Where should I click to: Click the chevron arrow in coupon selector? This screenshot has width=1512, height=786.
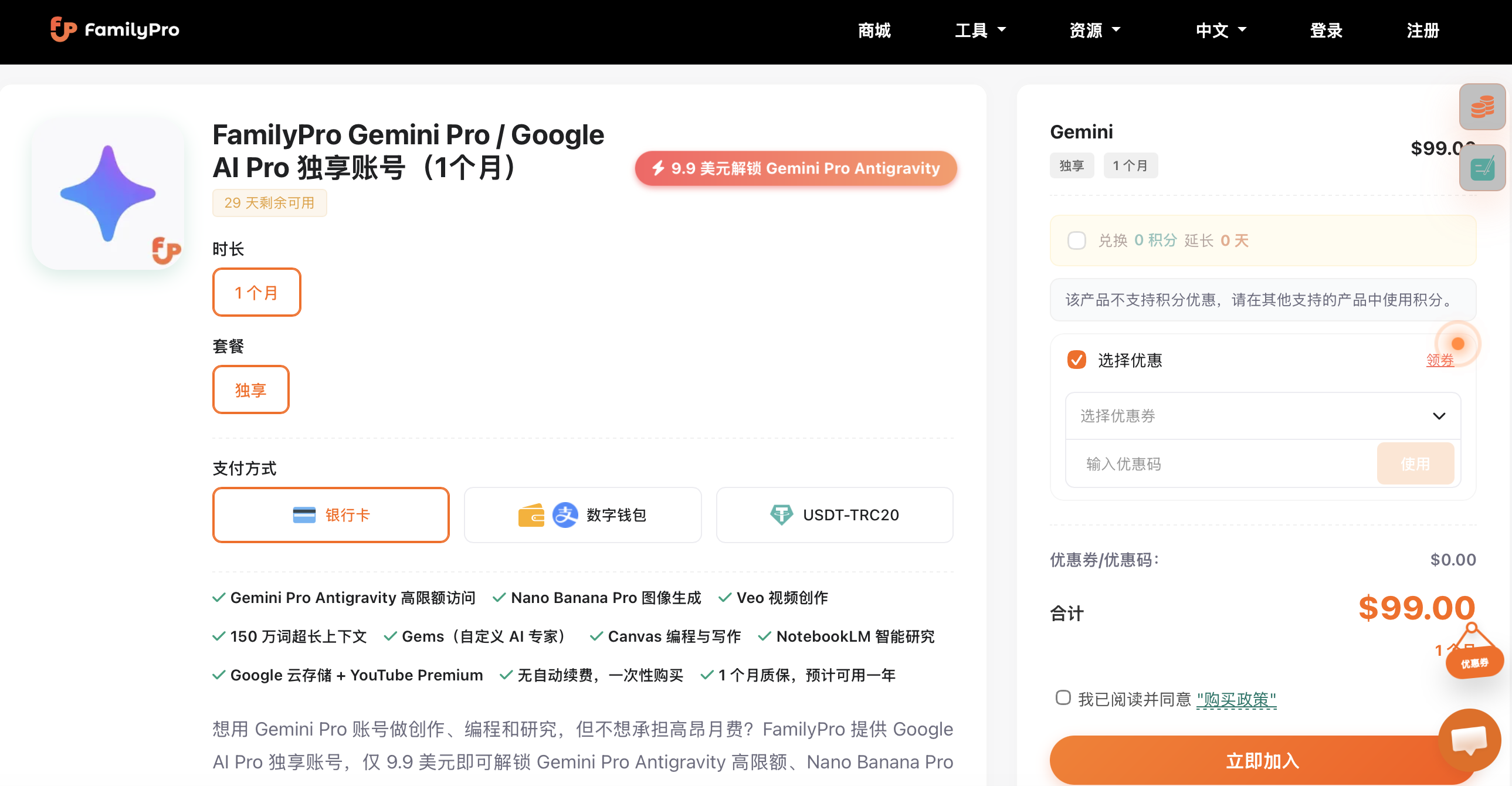(1439, 416)
